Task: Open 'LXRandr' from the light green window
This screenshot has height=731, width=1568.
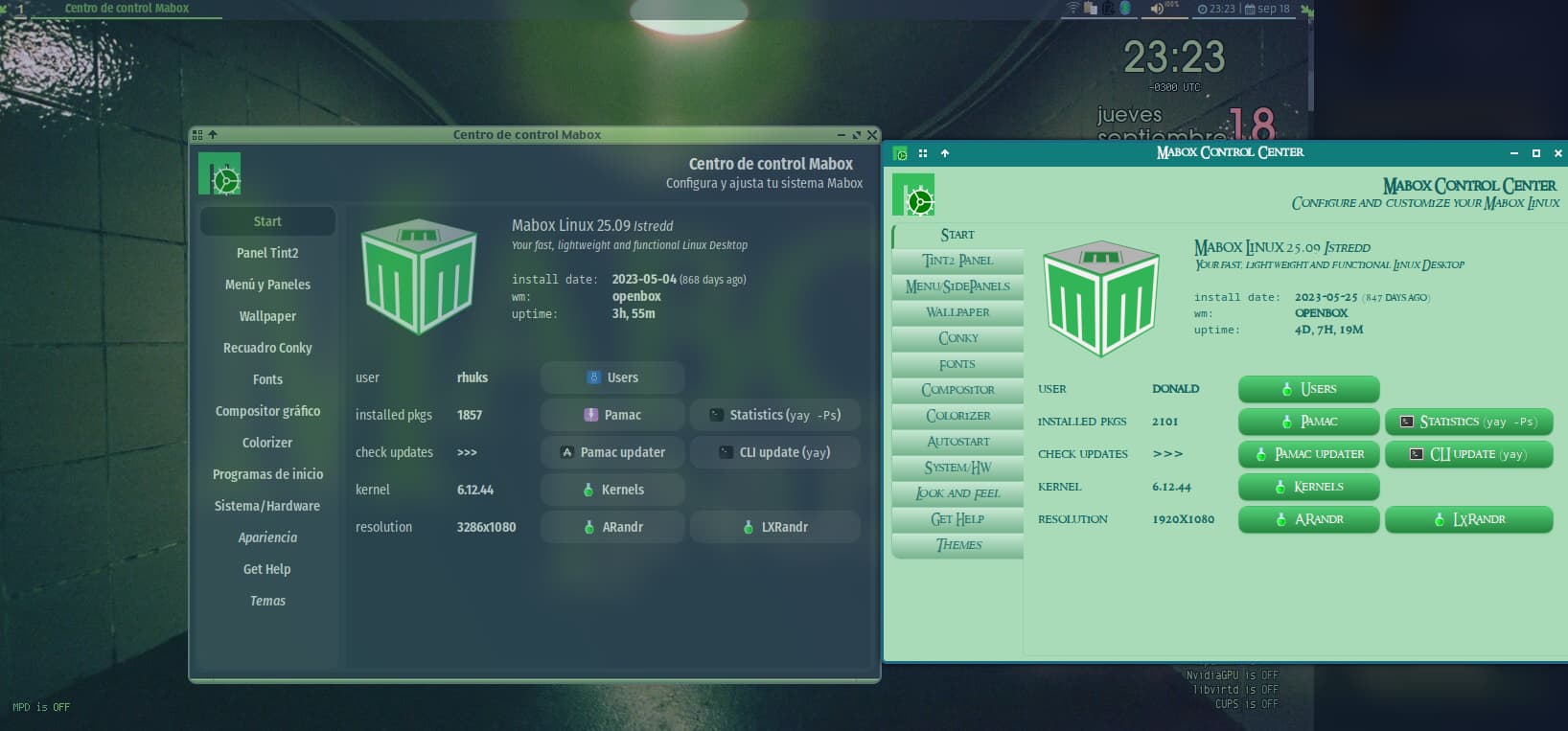Action: (1468, 519)
